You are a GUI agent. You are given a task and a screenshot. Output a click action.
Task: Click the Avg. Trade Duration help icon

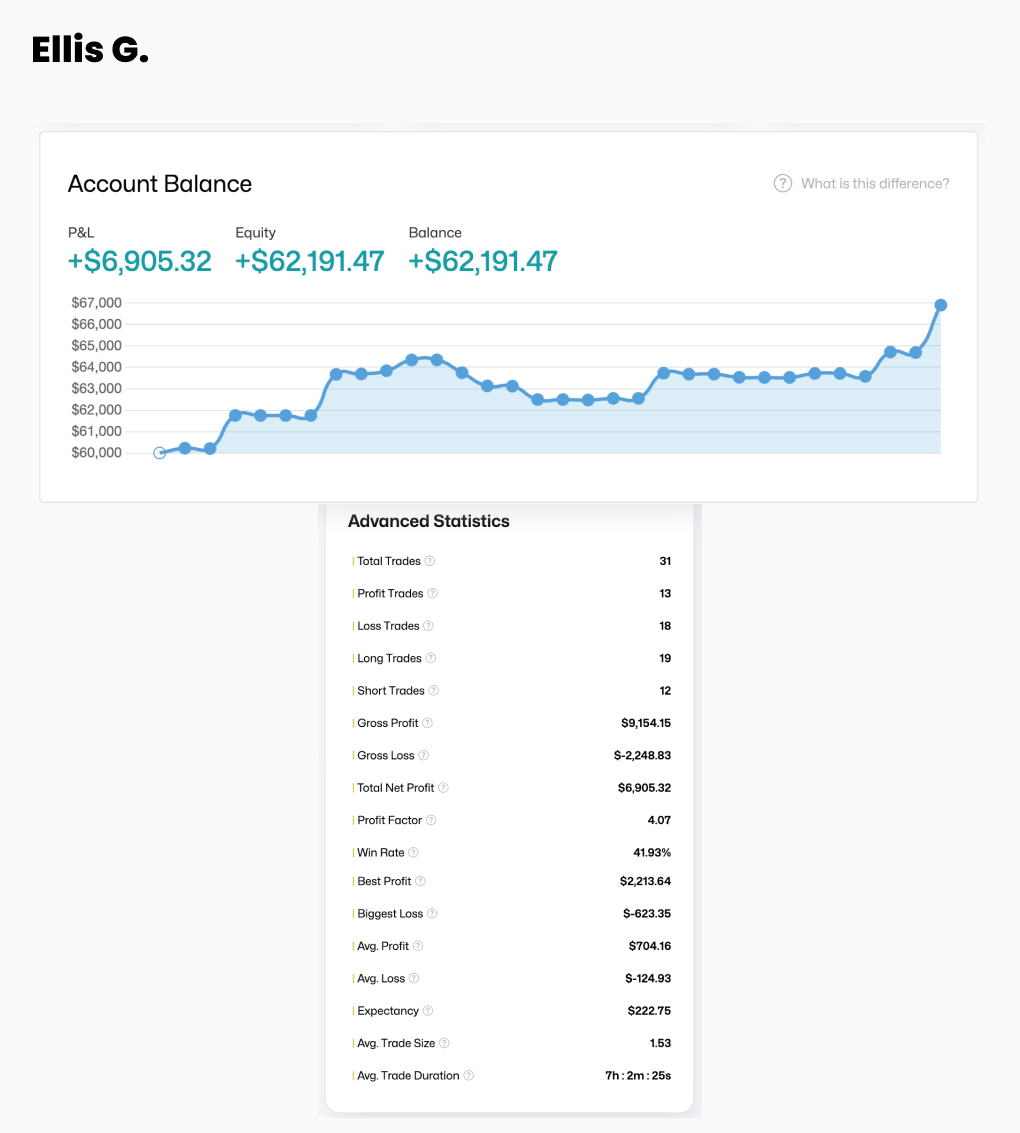(x=469, y=1076)
